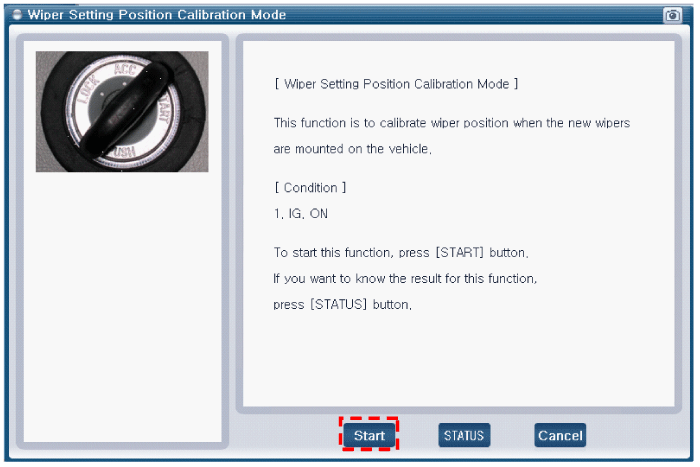Image resolution: width=700 pixels, height=467 pixels.
Task: Click the STATUS button
Action: coord(464,435)
